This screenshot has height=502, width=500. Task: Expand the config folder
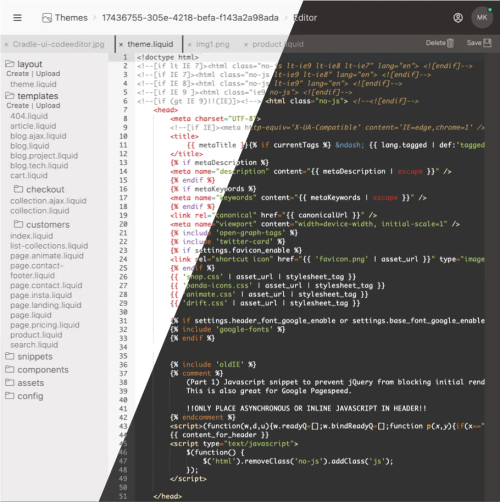30,396
